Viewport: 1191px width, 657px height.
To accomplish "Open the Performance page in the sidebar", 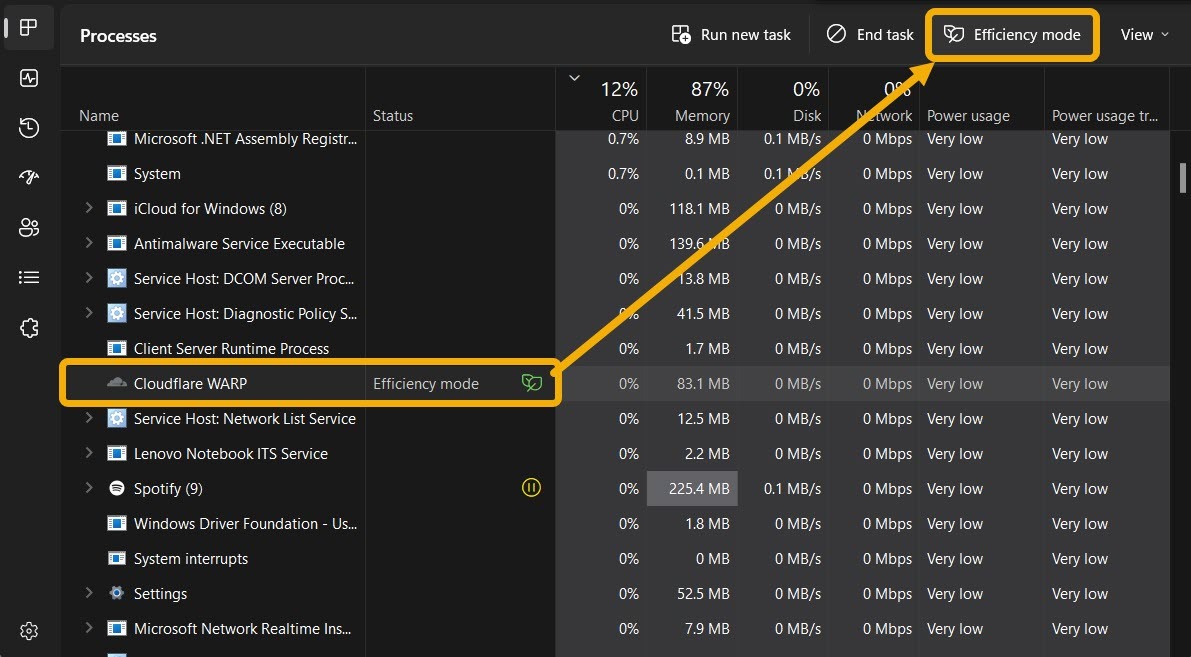I will [x=28, y=78].
